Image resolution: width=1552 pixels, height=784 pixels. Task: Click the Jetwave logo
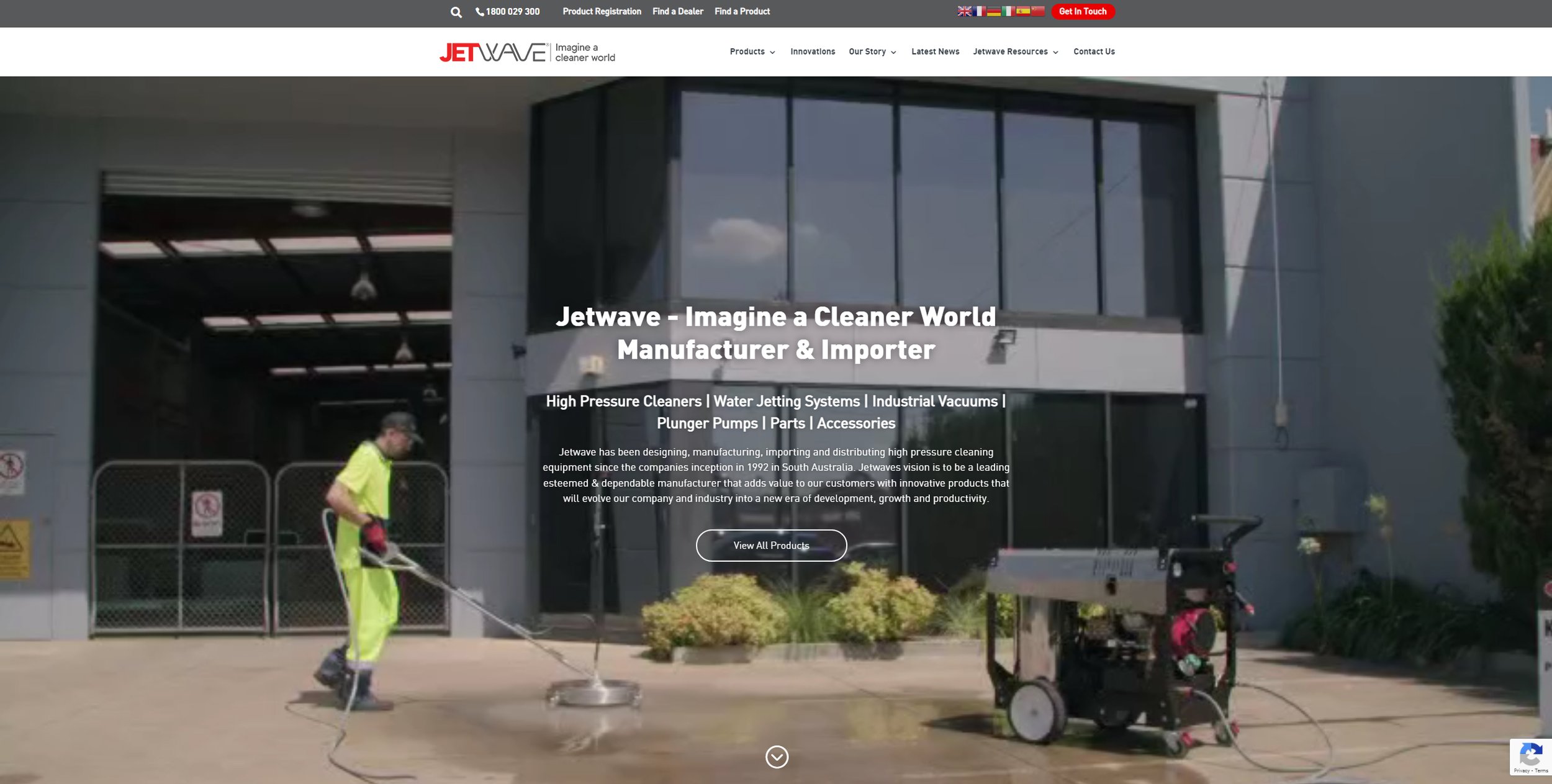tap(494, 53)
